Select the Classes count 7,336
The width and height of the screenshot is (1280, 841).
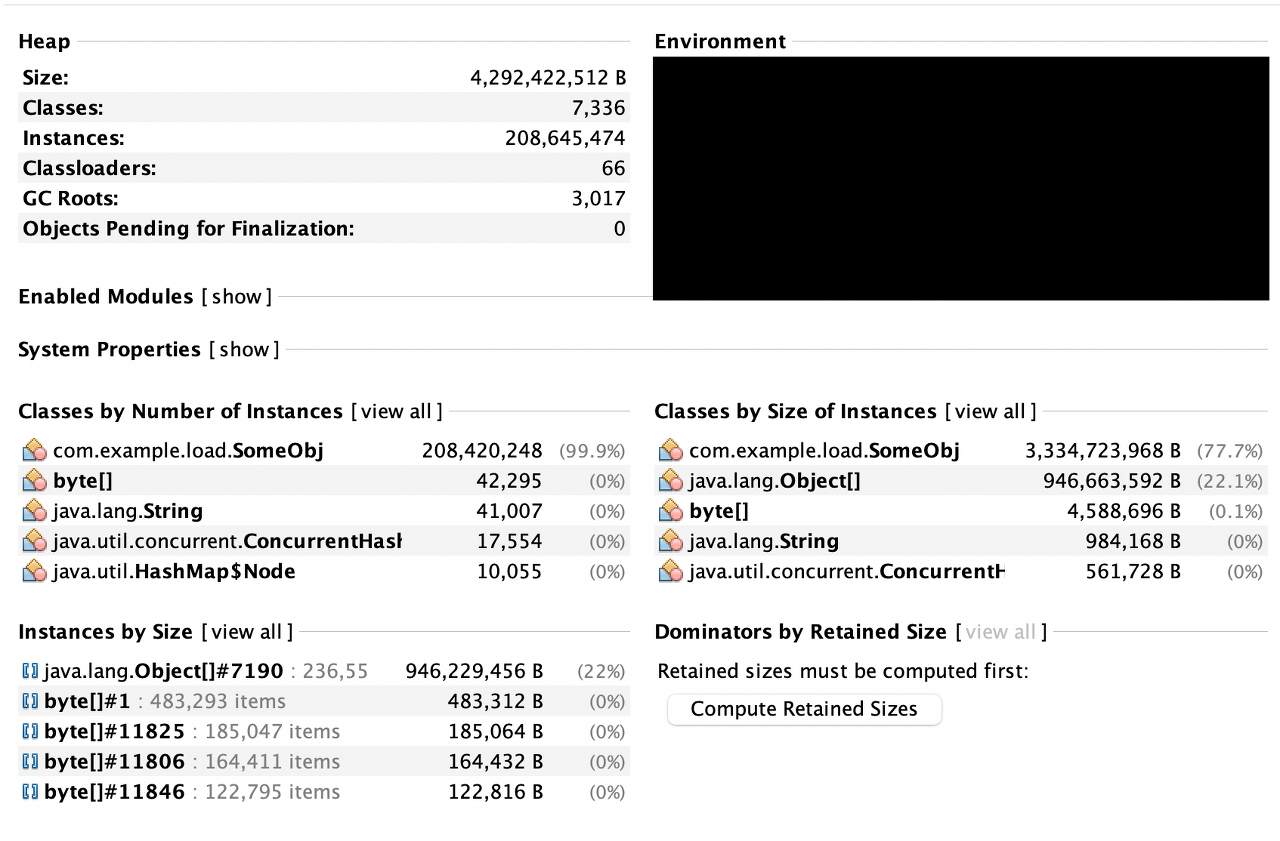[599, 108]
